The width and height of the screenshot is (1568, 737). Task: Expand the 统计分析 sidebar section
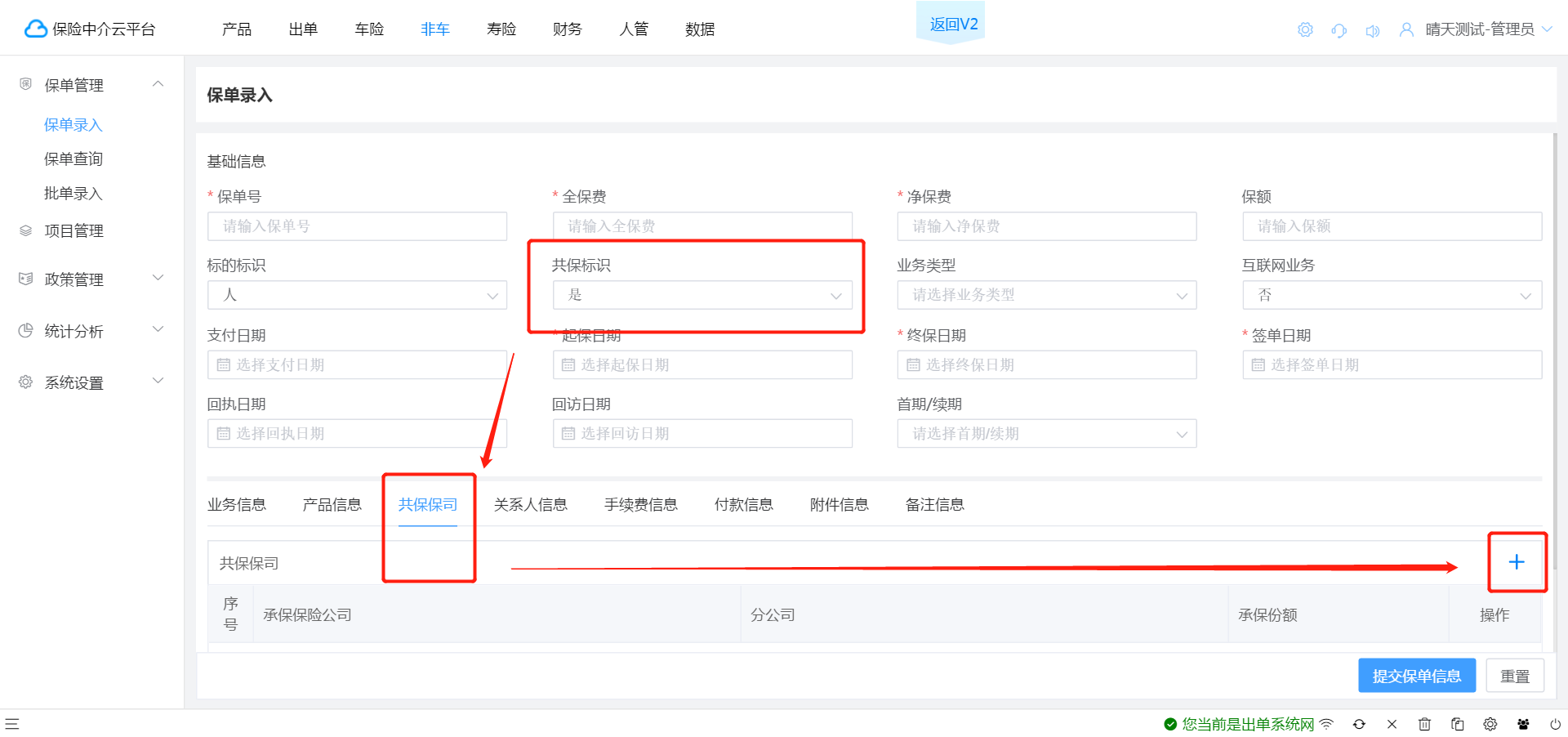tap(158, 329)
